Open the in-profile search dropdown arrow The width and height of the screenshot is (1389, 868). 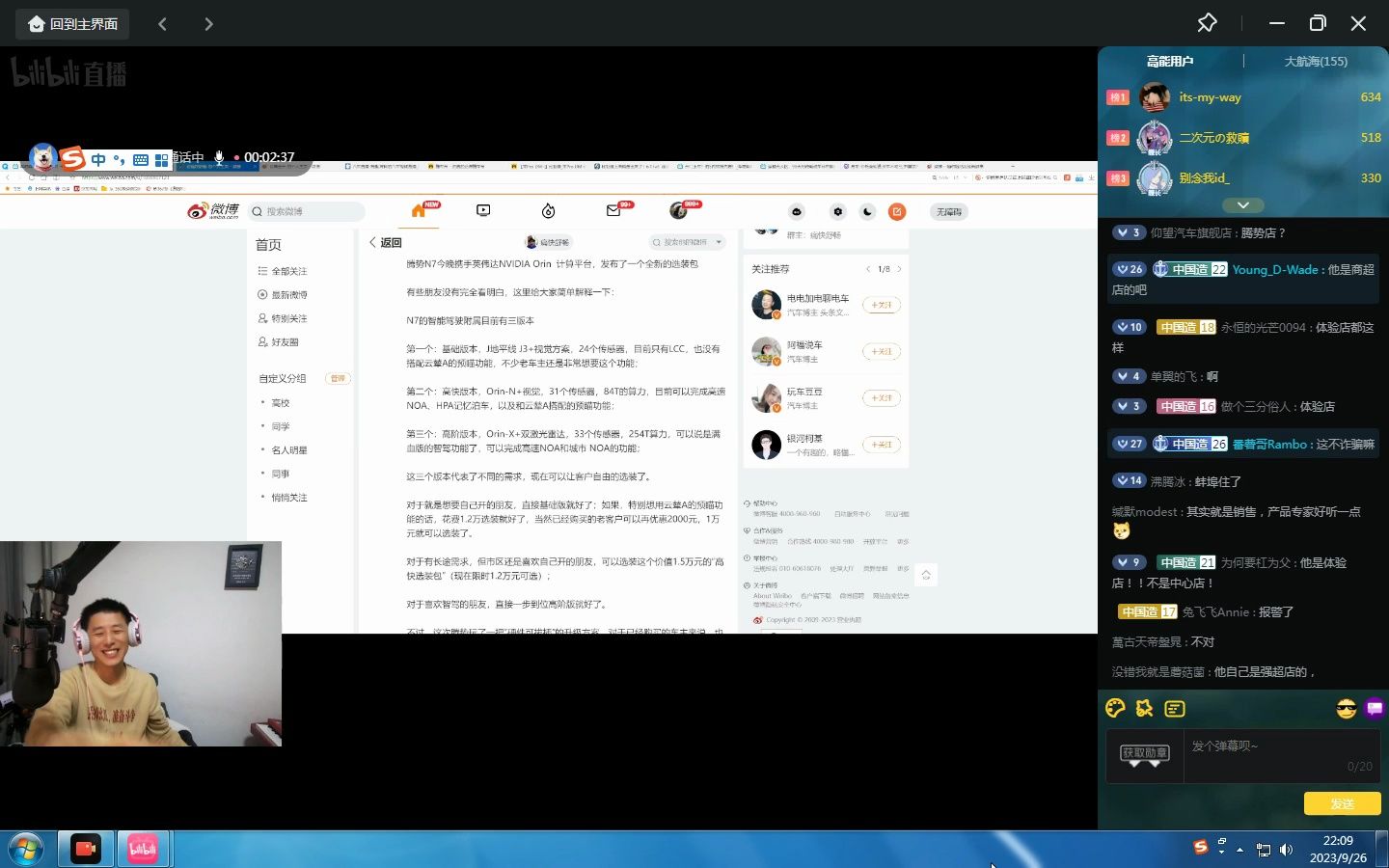tap(719, 243)
